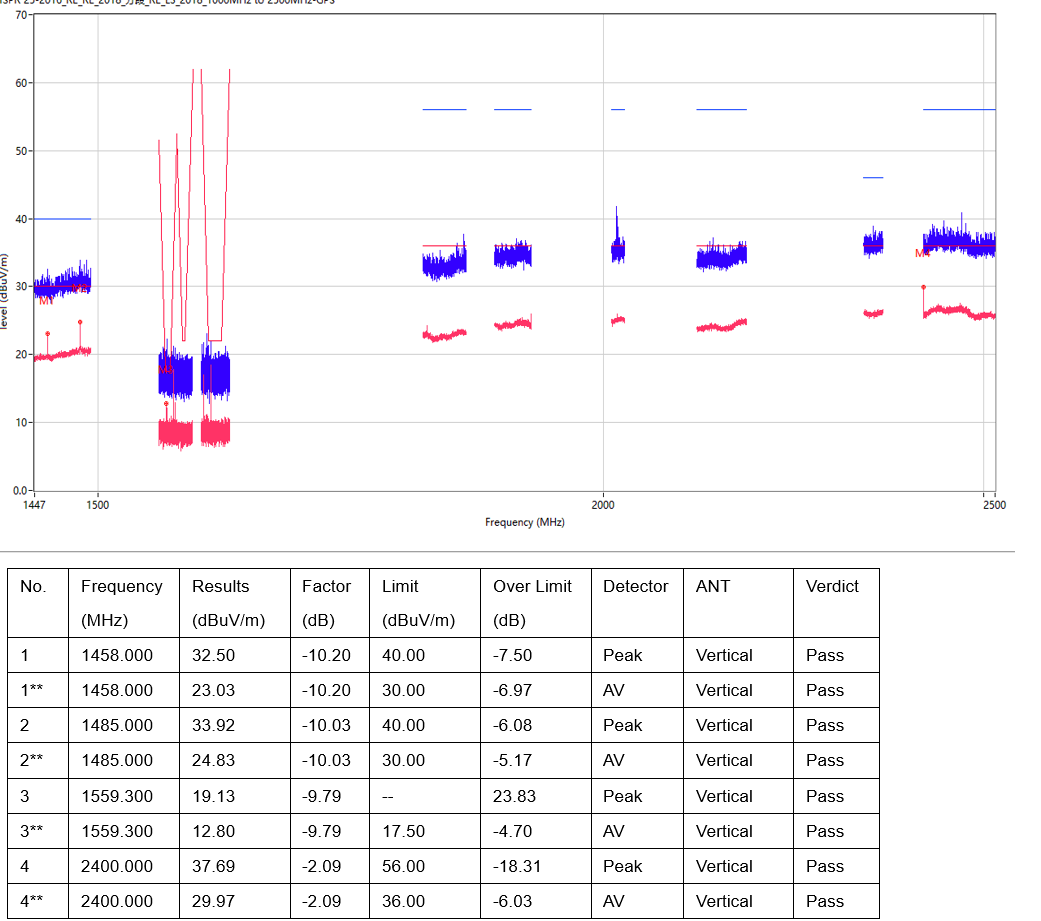Viewport: 1041px width, 921px height.
Task: Click the 29.97 results value
Action: coord(213,901)
